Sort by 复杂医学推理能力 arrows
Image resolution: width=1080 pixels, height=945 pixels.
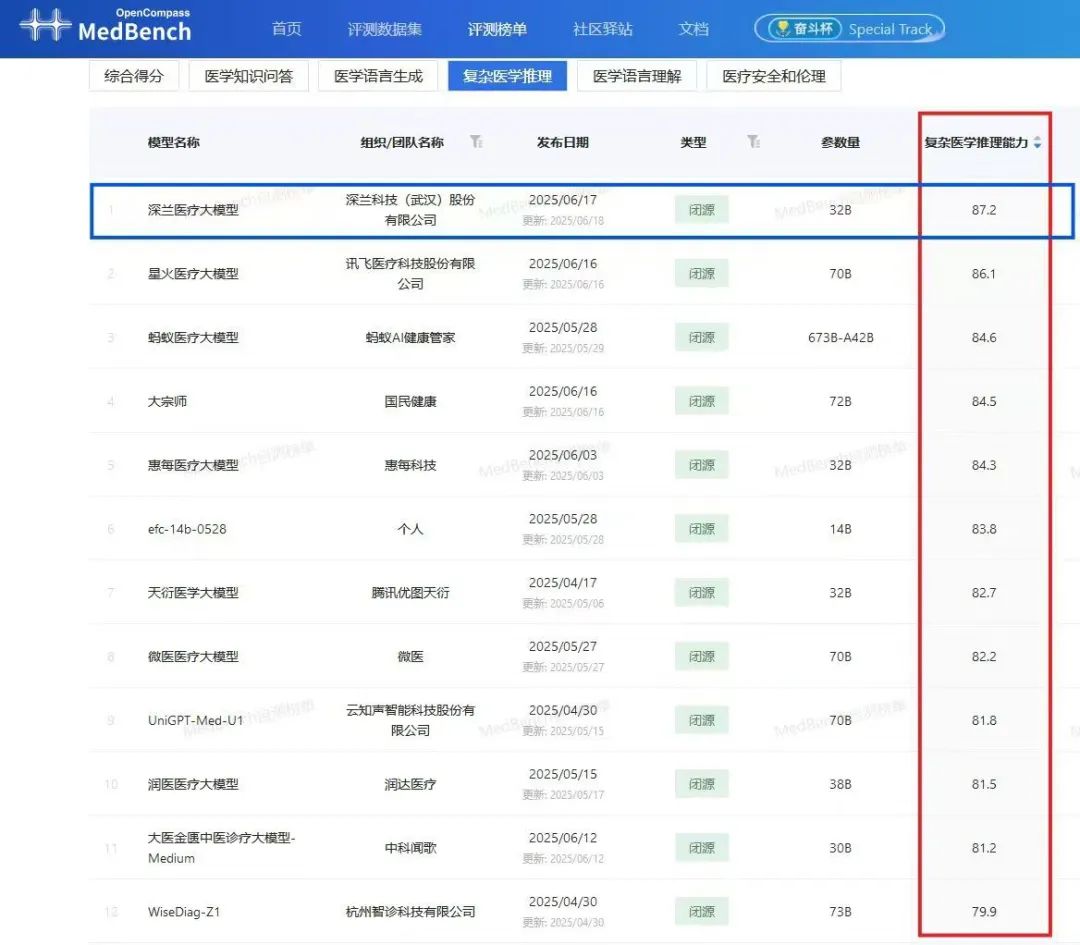click(1037, 143)
